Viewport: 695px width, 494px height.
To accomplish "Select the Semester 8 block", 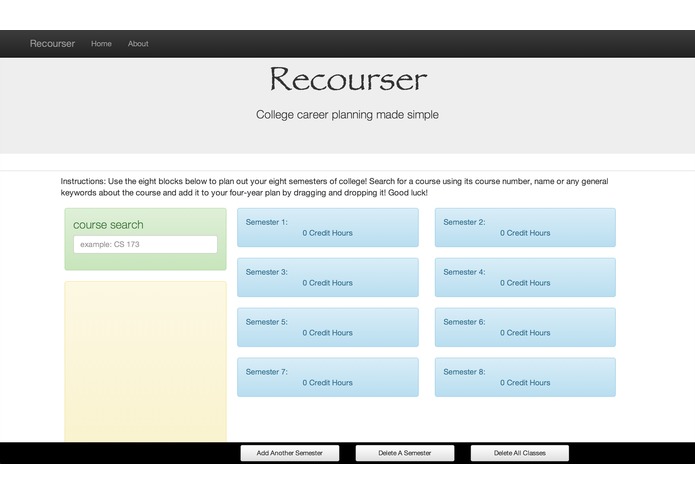I will click(525, 377).
